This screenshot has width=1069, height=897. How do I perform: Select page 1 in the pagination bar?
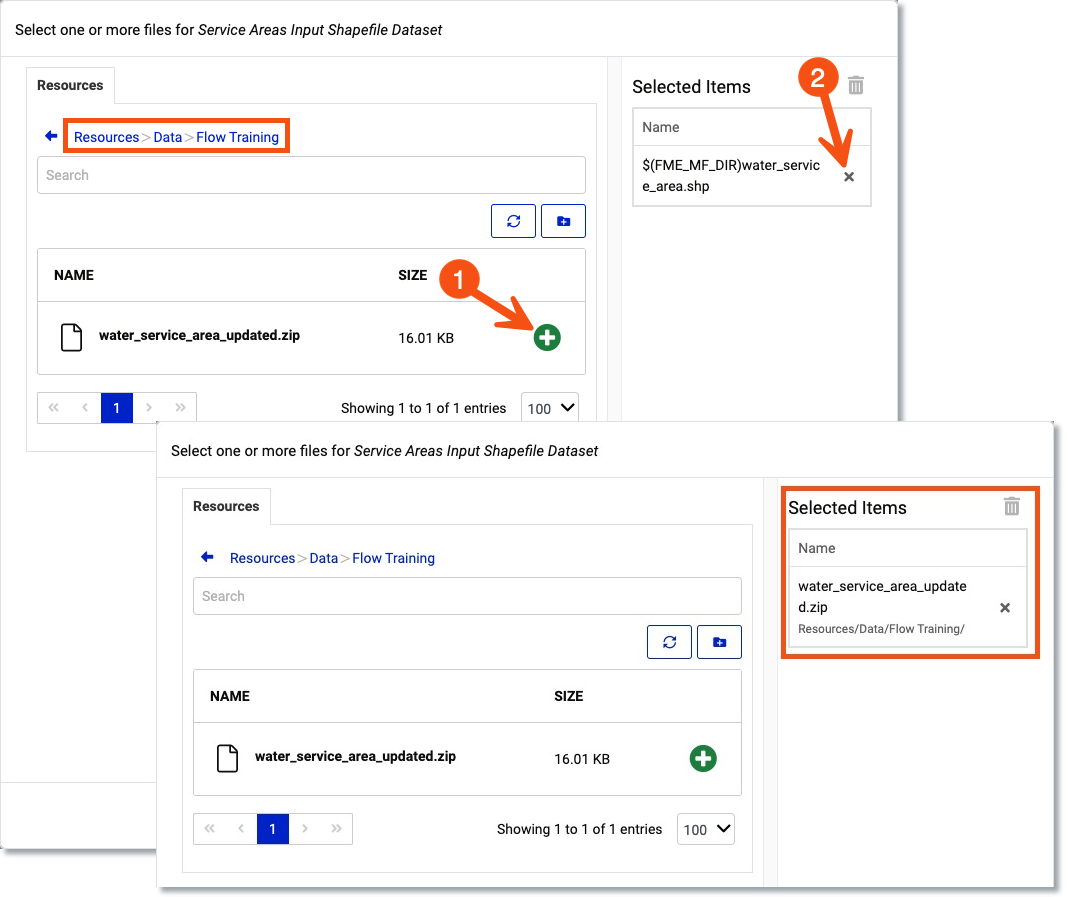coord(116,407)
